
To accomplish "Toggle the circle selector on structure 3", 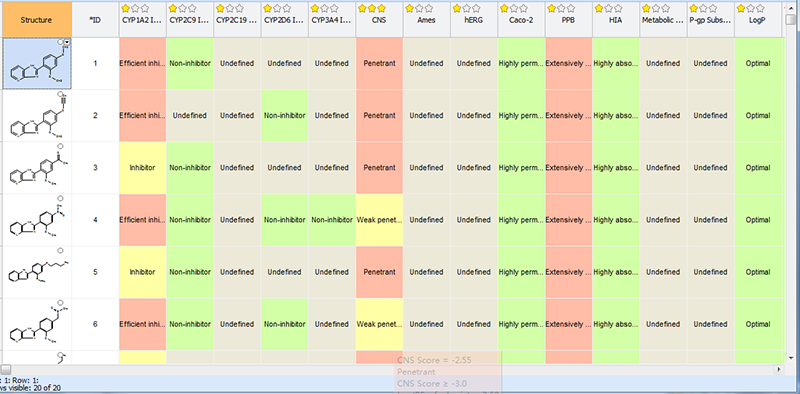I will (60, 146).
